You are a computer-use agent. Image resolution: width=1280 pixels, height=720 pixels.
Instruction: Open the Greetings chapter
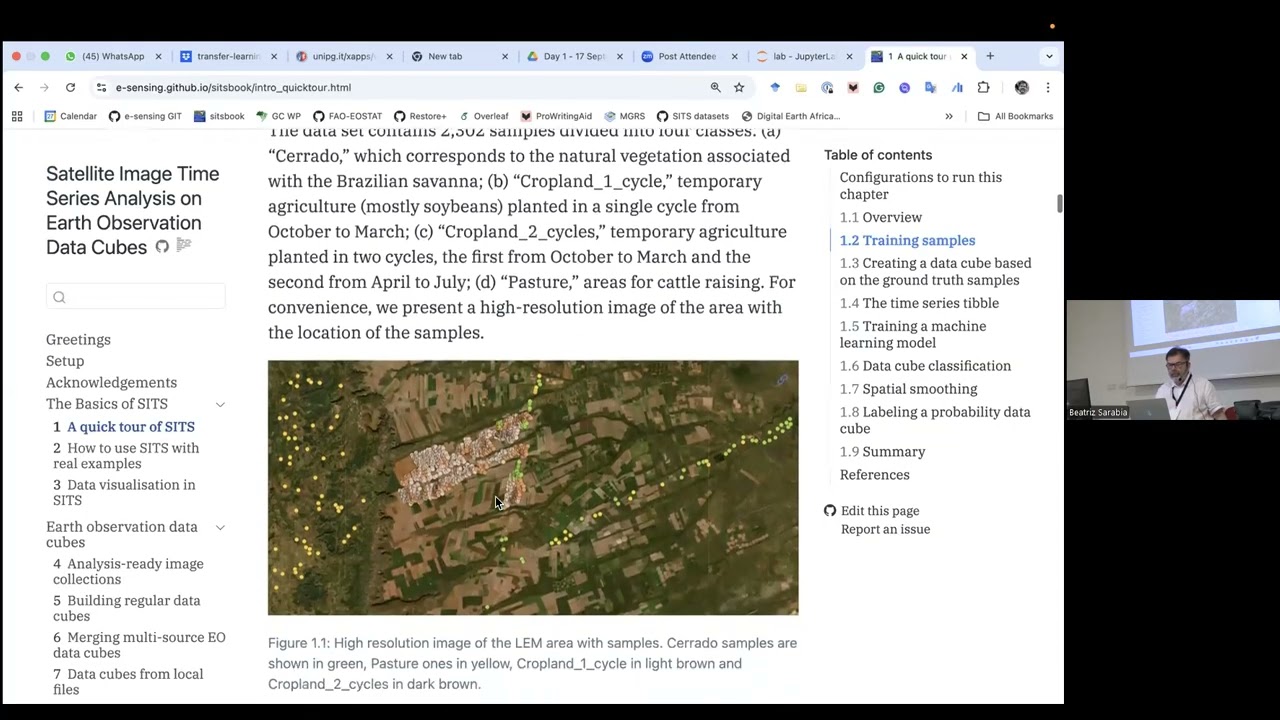tap(78, 340)
